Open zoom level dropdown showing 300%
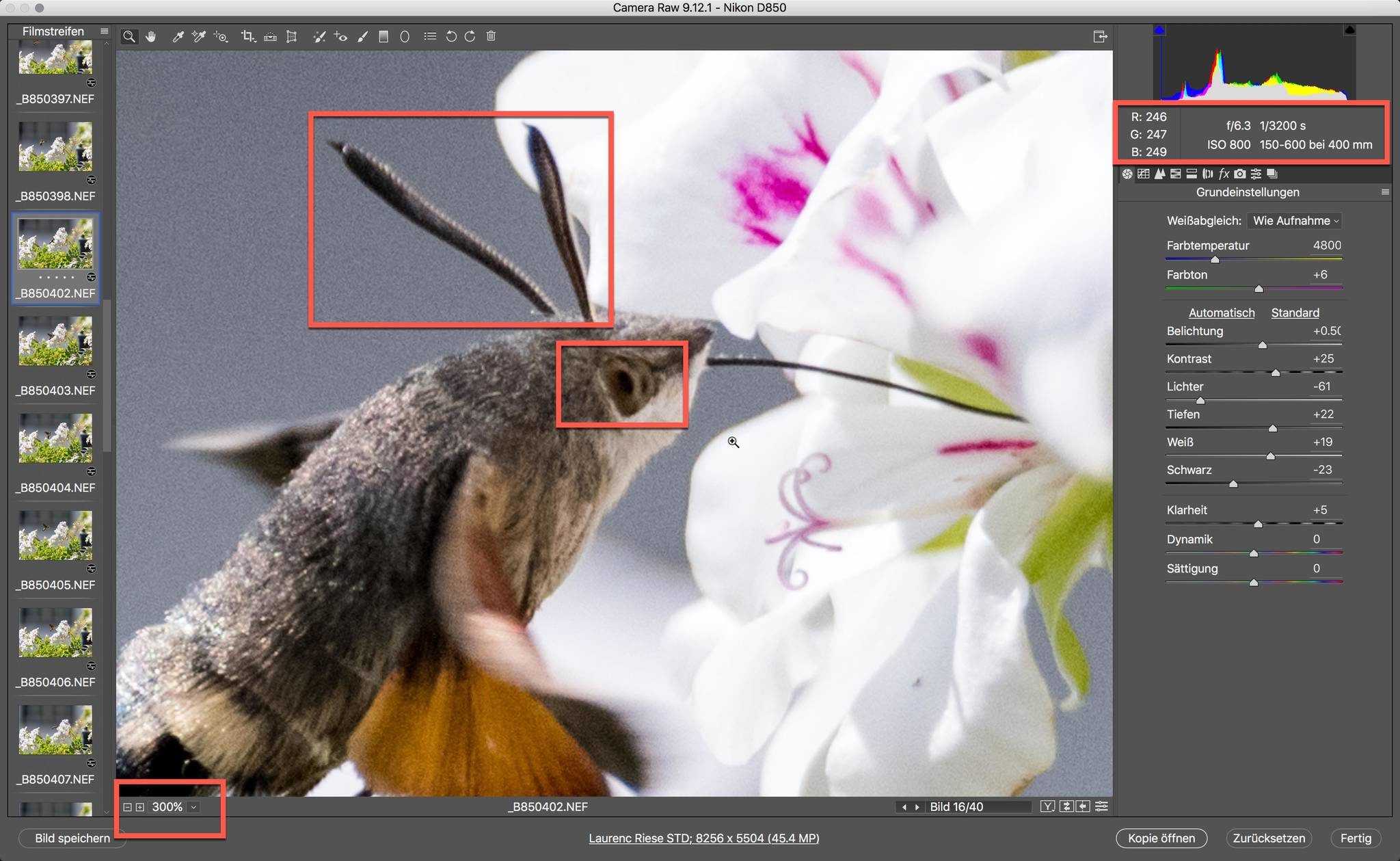This screenshot has width=1400, height=861. [194, 808]
